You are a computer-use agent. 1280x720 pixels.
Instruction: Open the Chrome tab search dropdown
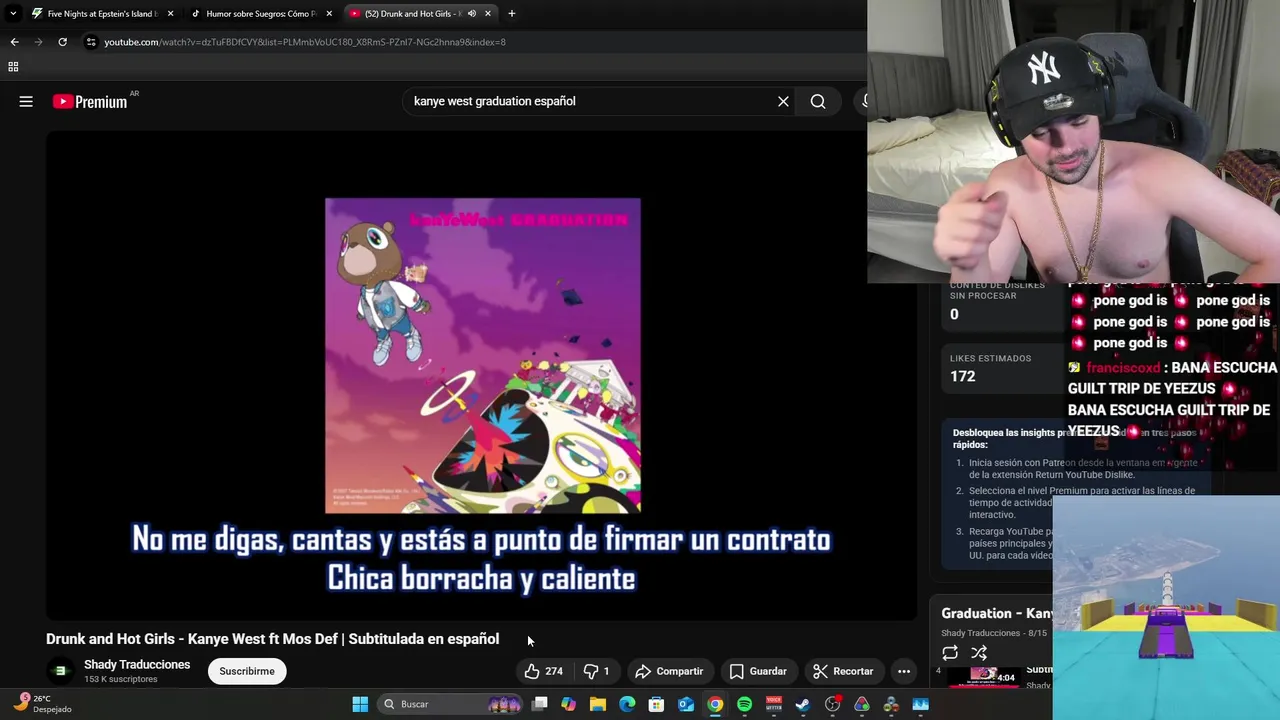[12, 14]
